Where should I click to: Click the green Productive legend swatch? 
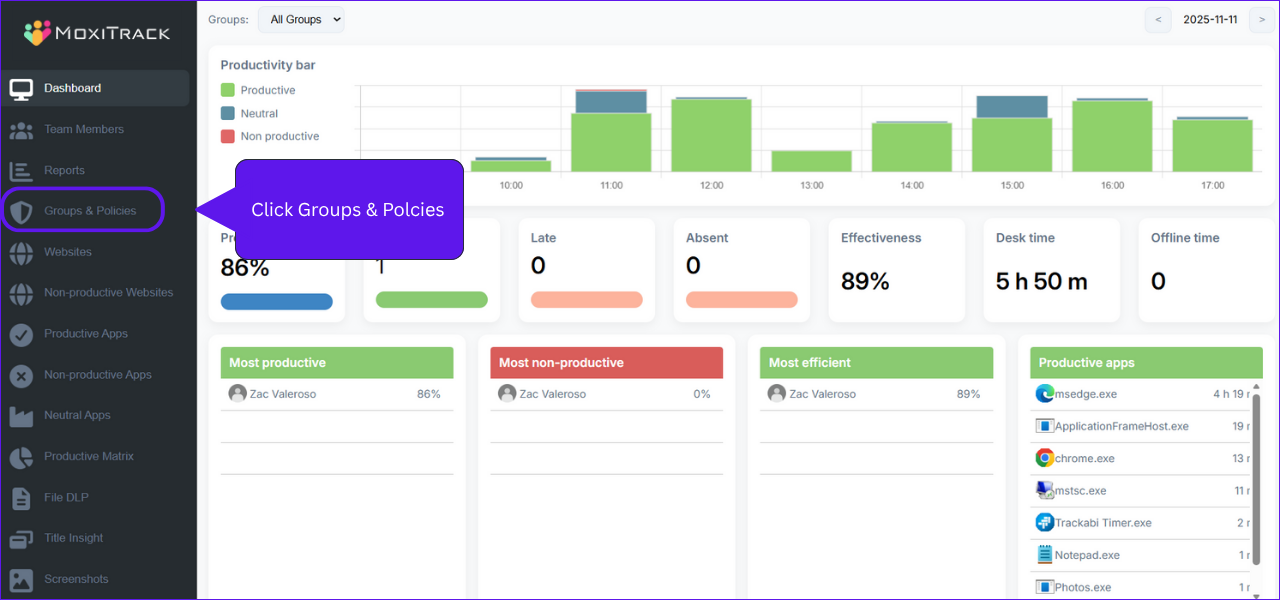[228, 90]
